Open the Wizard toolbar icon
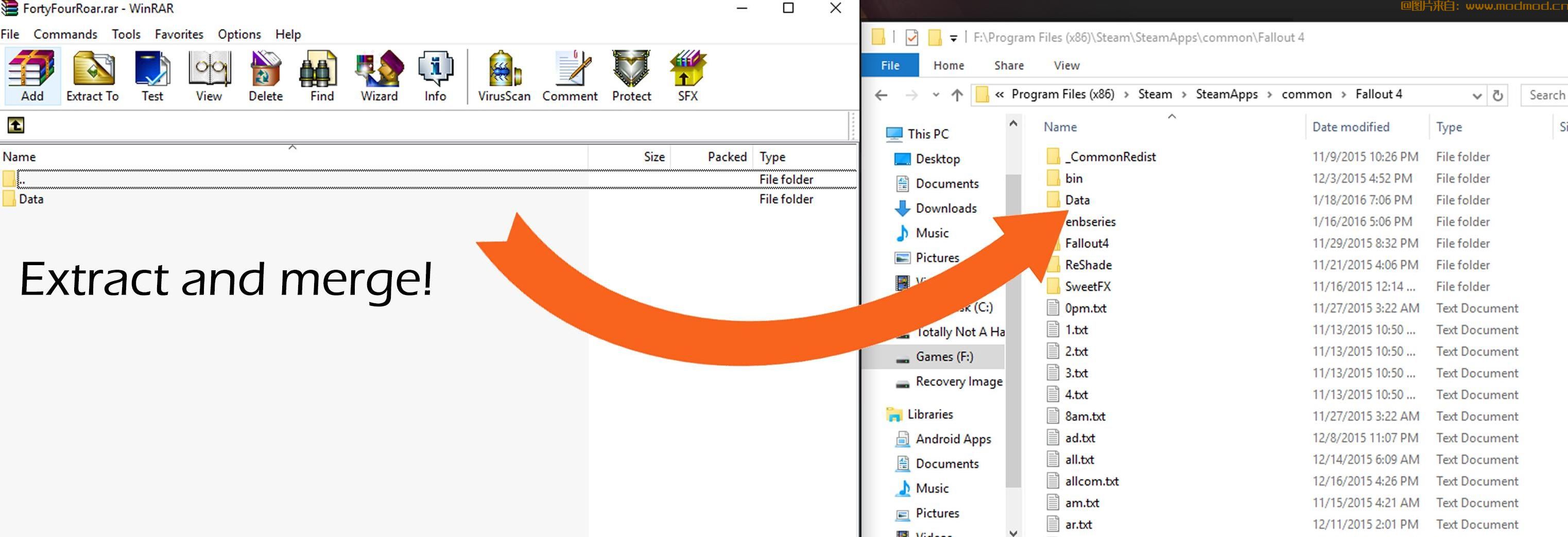The image size is (1568, 537). coord(379,76)
